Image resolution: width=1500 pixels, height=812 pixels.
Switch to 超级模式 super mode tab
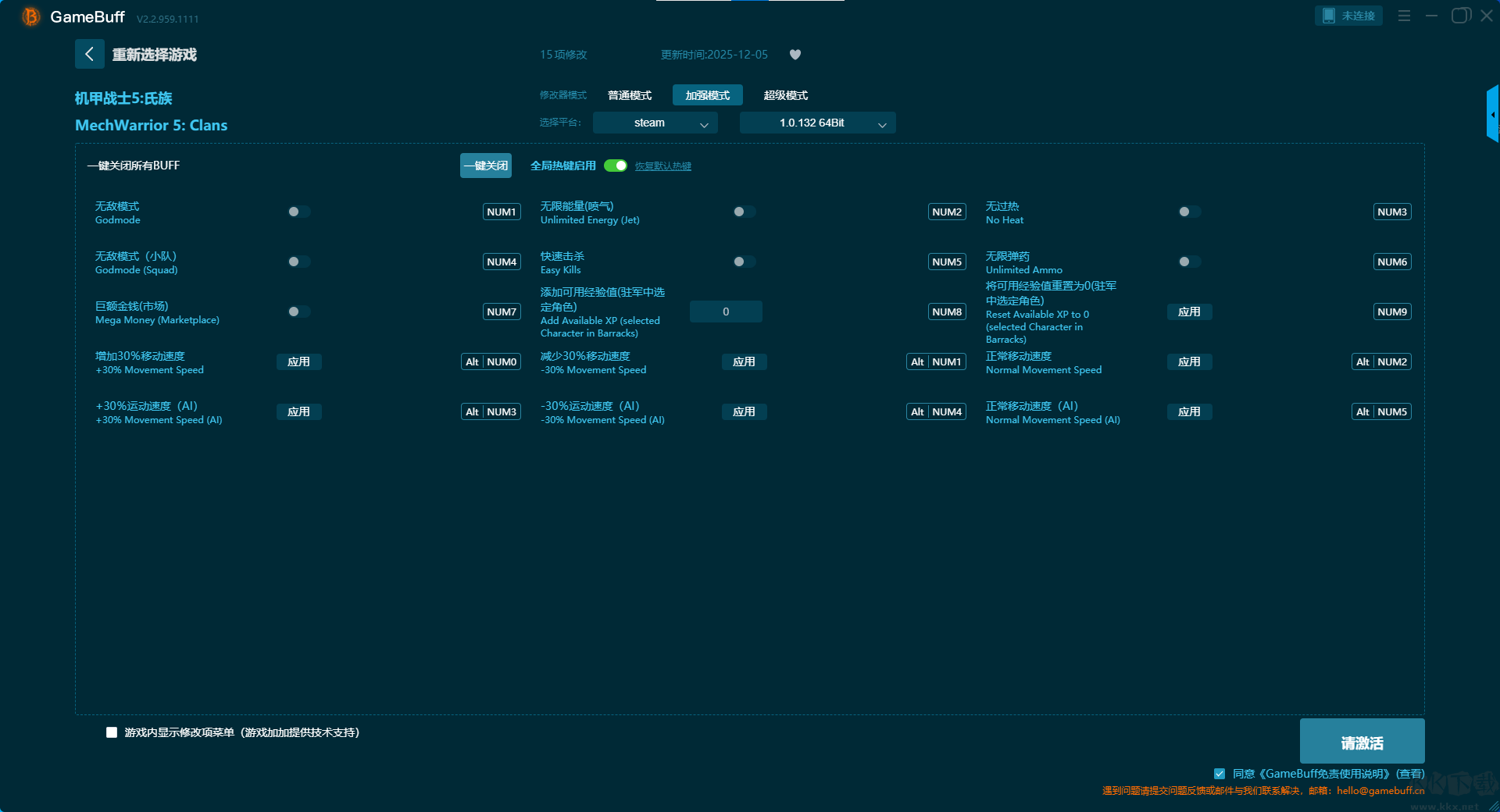[785, 95]
